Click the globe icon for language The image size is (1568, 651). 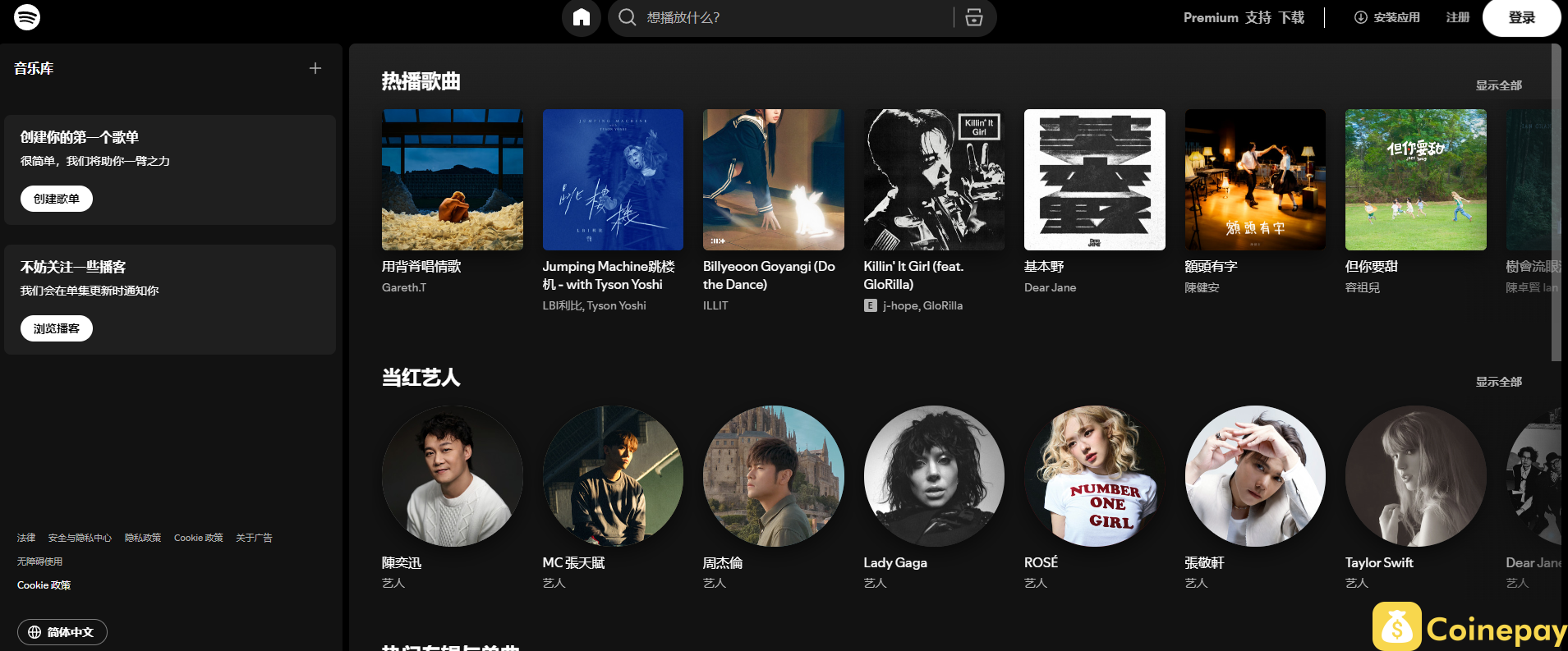pos(34,632)
